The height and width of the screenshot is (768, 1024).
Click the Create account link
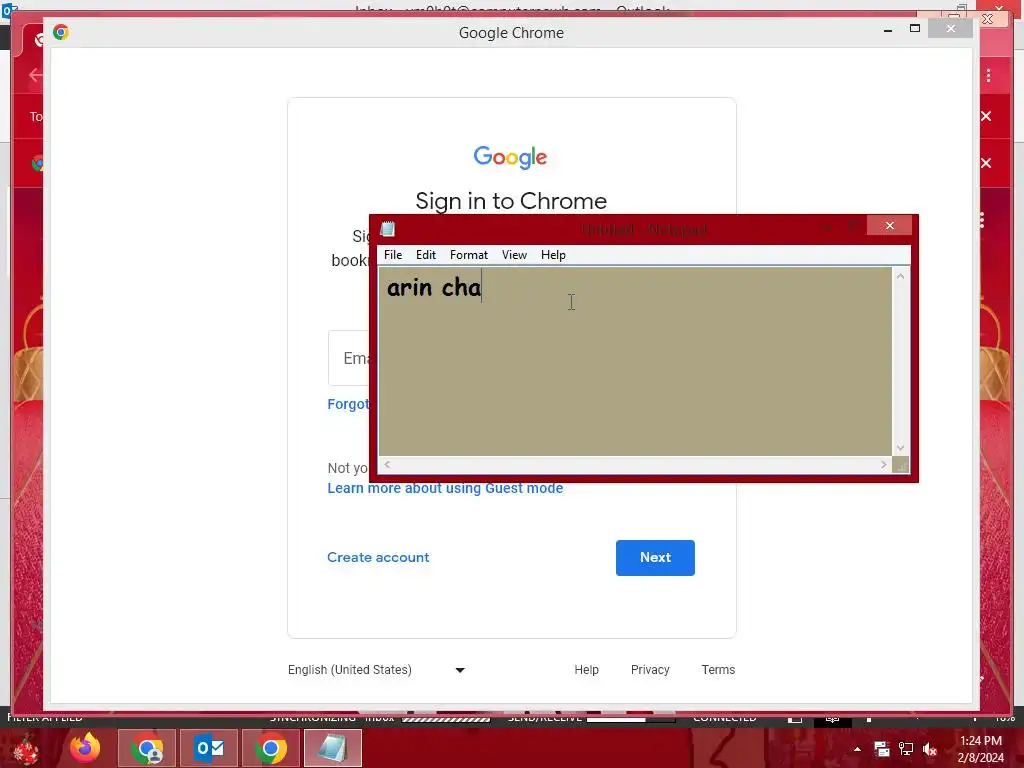378,557
